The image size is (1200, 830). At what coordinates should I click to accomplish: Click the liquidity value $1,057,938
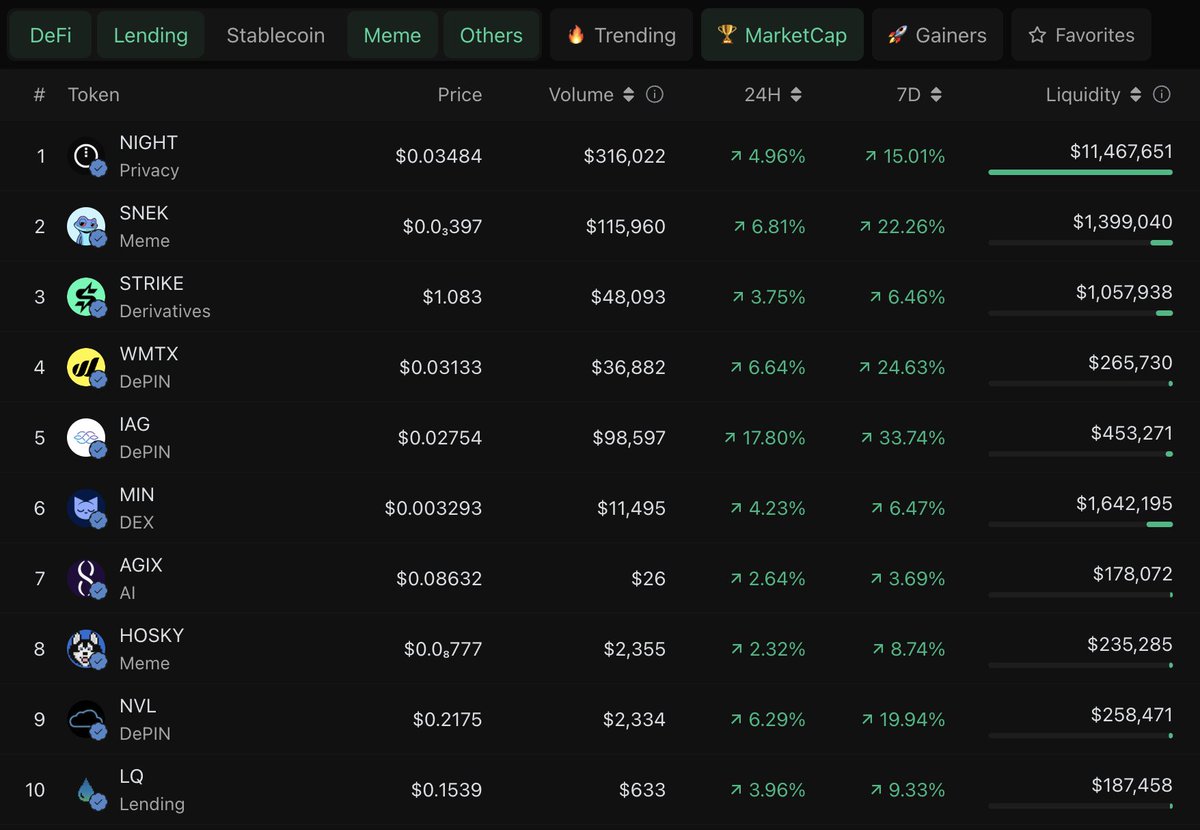coord(1124,292)
